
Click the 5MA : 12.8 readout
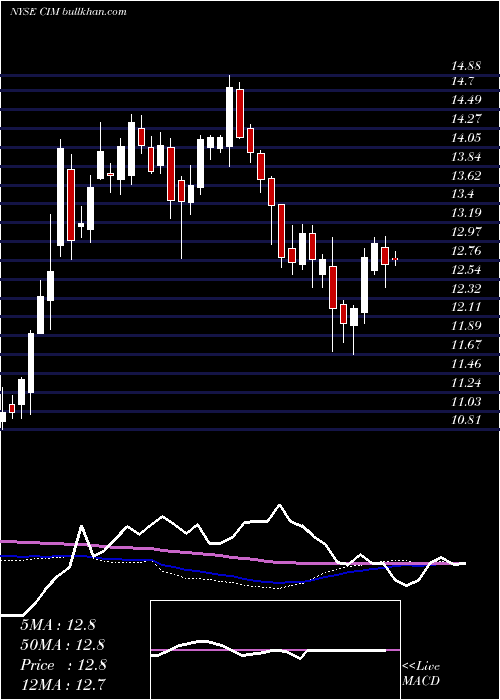(x=58, y=625)
